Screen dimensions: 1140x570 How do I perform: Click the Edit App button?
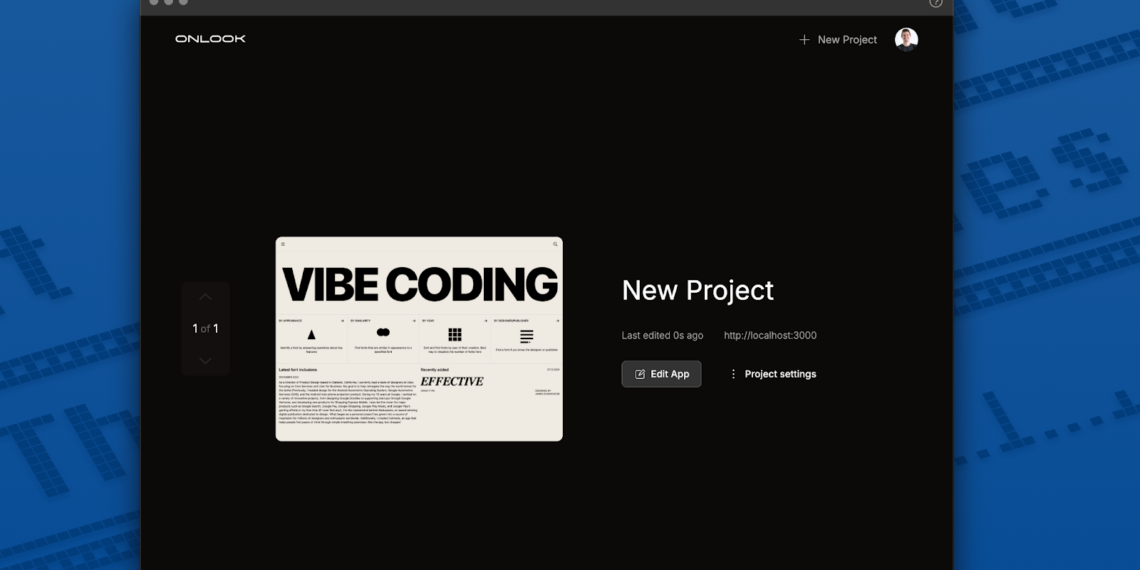tap(662, 374)
